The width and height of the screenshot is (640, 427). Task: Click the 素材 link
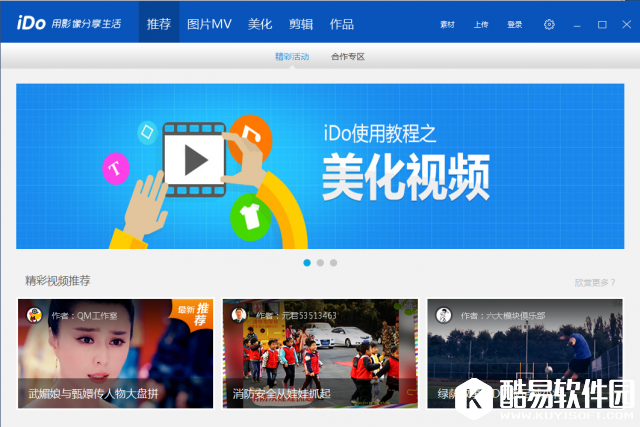click(447, 24)
